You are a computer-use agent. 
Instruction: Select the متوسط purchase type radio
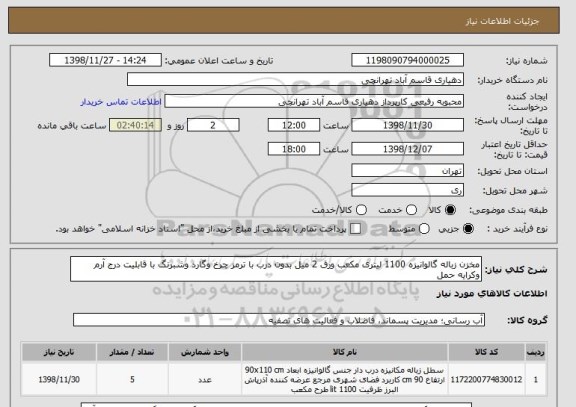click(x=424, y=229)
